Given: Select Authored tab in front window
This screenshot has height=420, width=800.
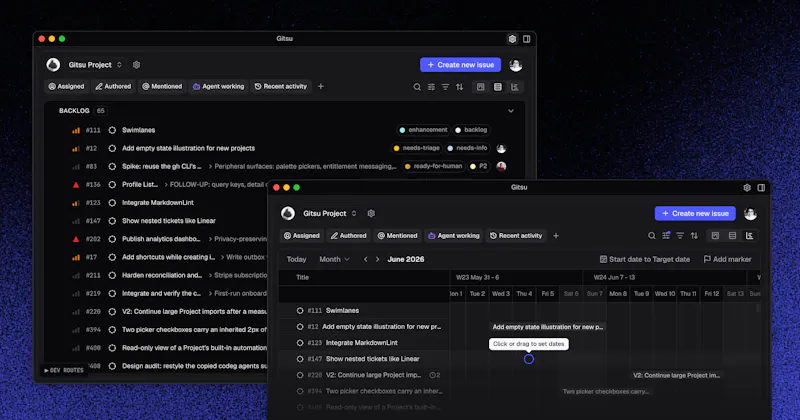Looking at the screenshot, I should coord(348,236).
